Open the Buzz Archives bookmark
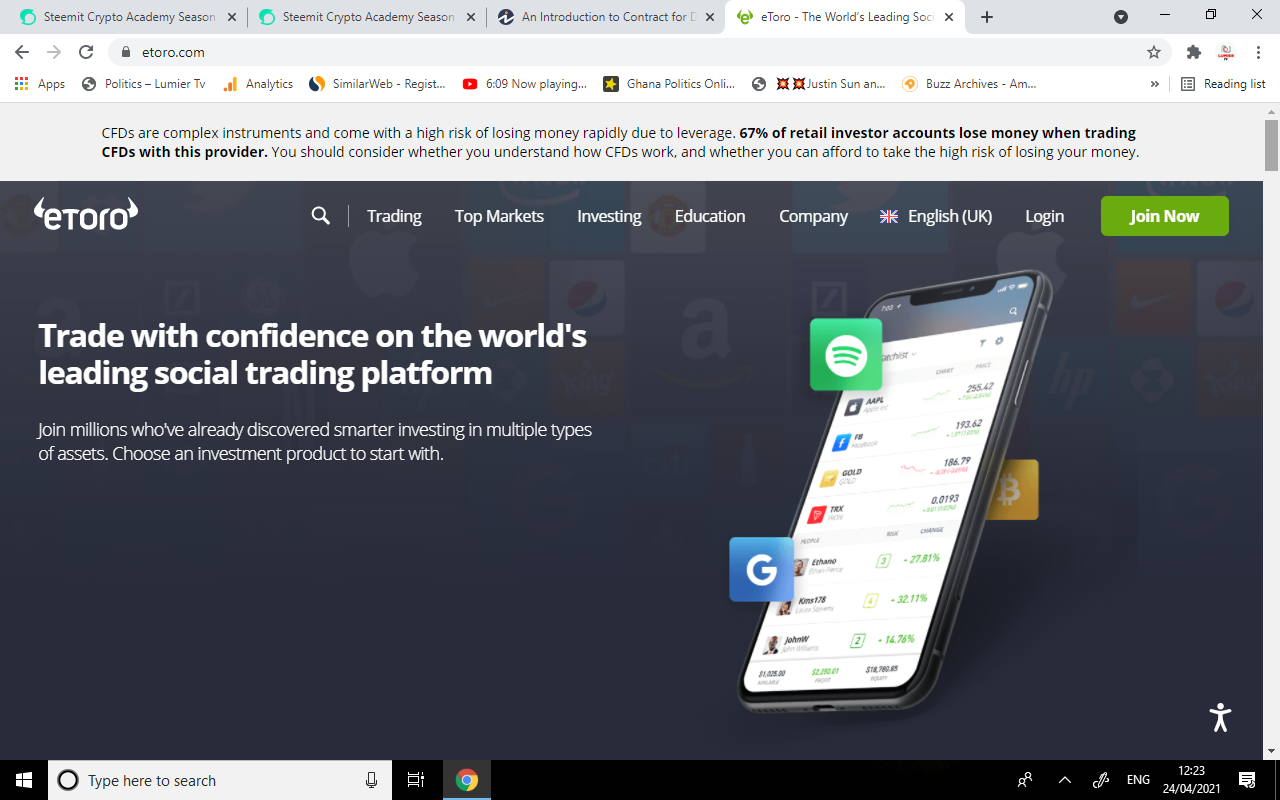This screenshot has width=1280, height=800. (970, 84)
